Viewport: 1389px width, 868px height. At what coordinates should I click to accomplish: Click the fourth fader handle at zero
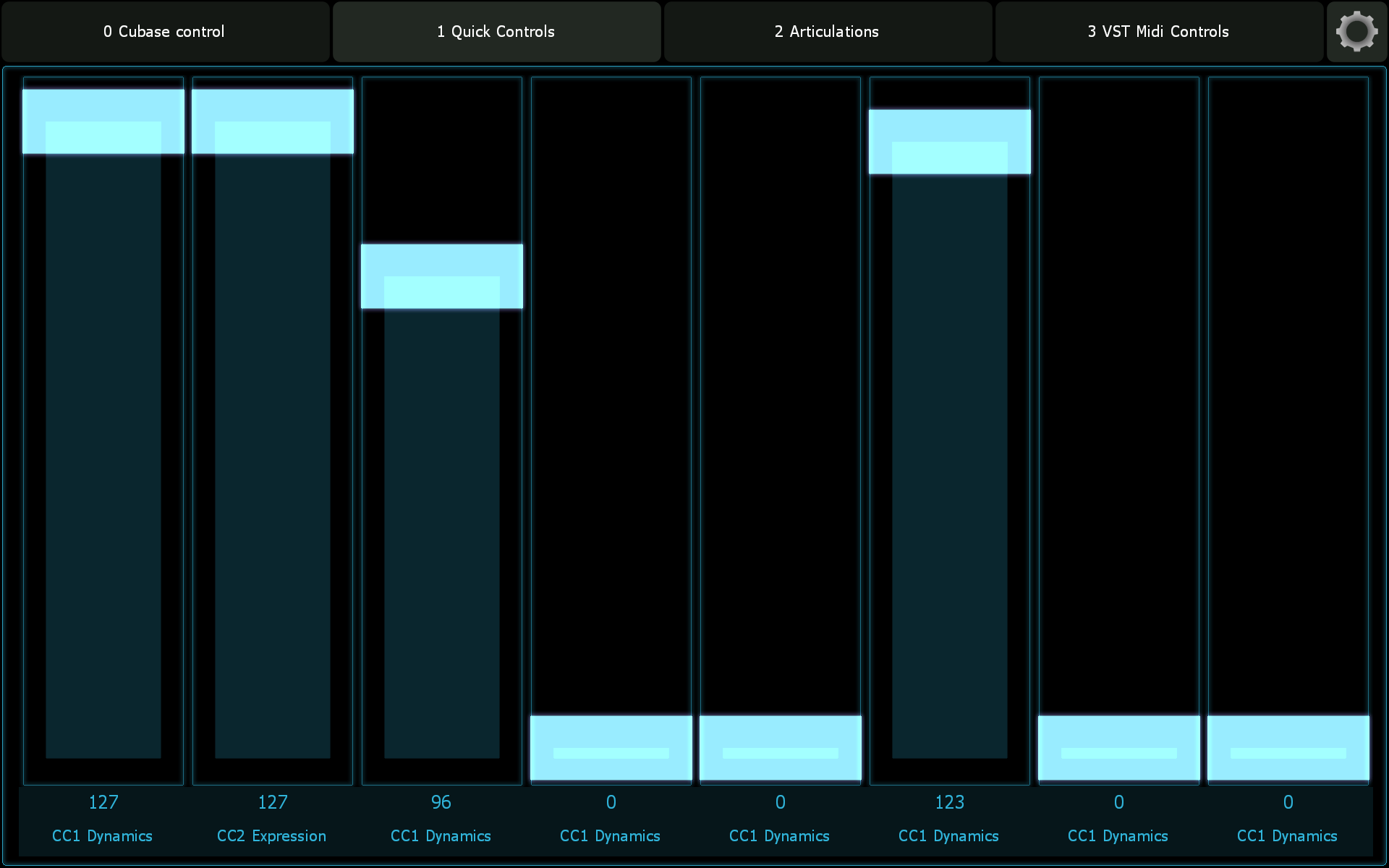(611, 748)
